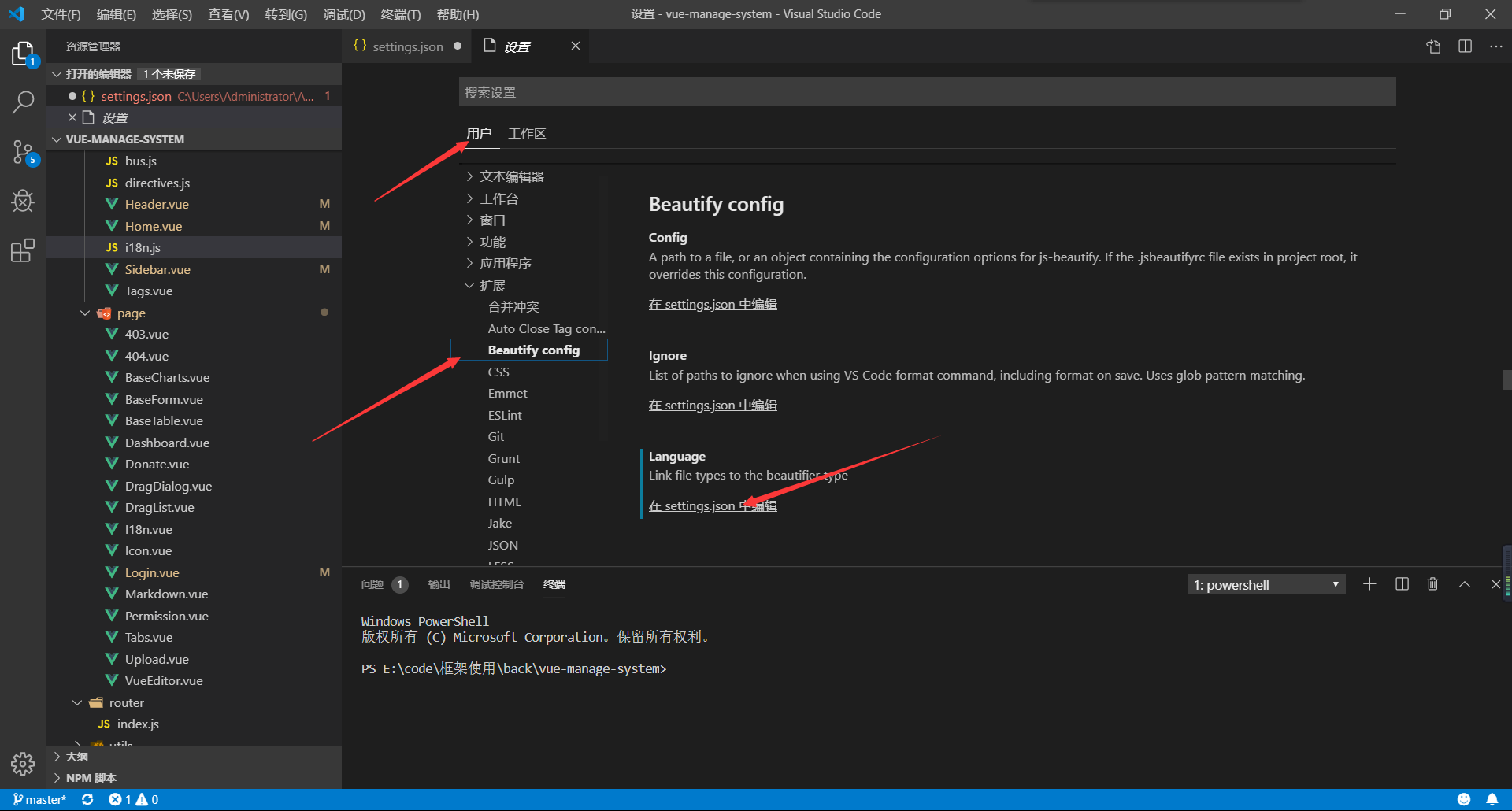
Task: Switch to the 工作区 settings tab
Action: (x=526, y=133)
